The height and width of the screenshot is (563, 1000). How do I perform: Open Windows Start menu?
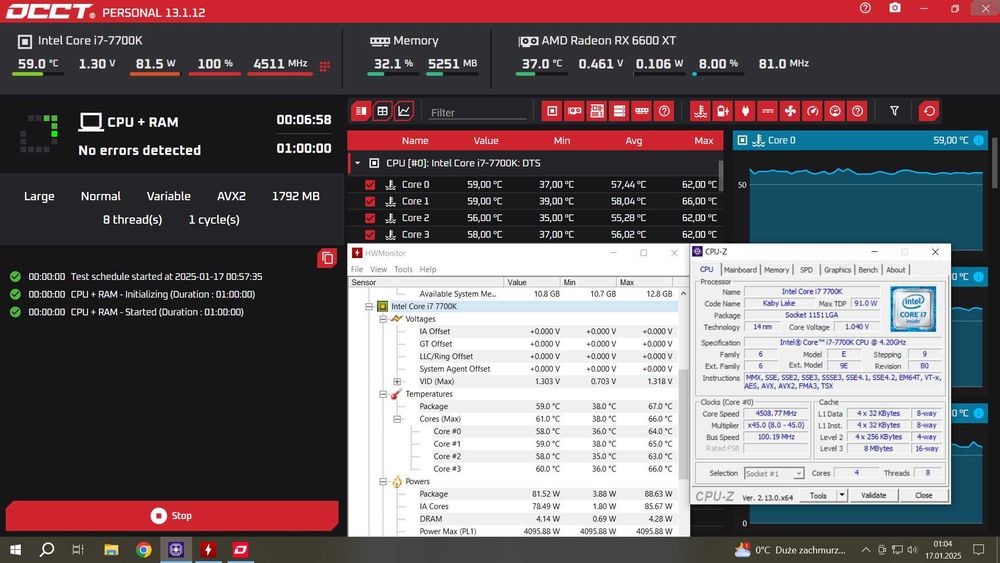point(15,550)
